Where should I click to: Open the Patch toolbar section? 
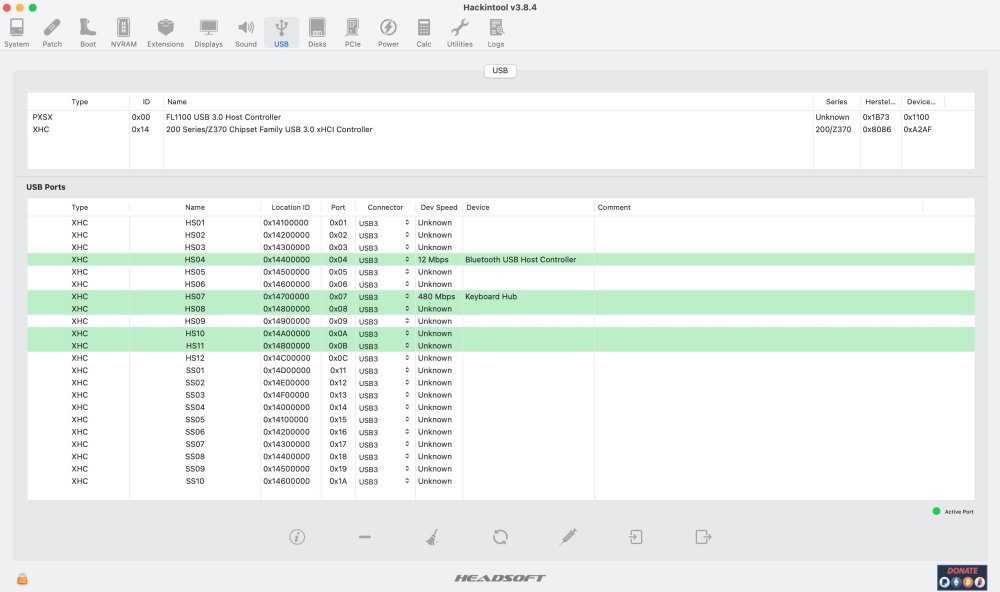52,33
